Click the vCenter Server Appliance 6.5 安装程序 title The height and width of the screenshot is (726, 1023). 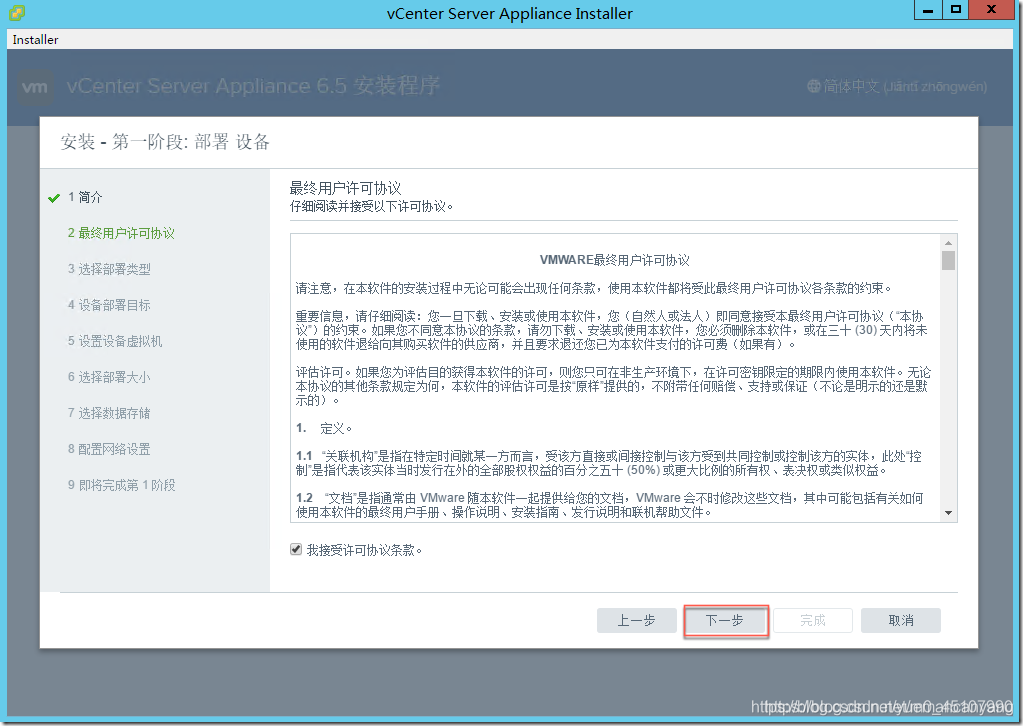coord(253,85)
